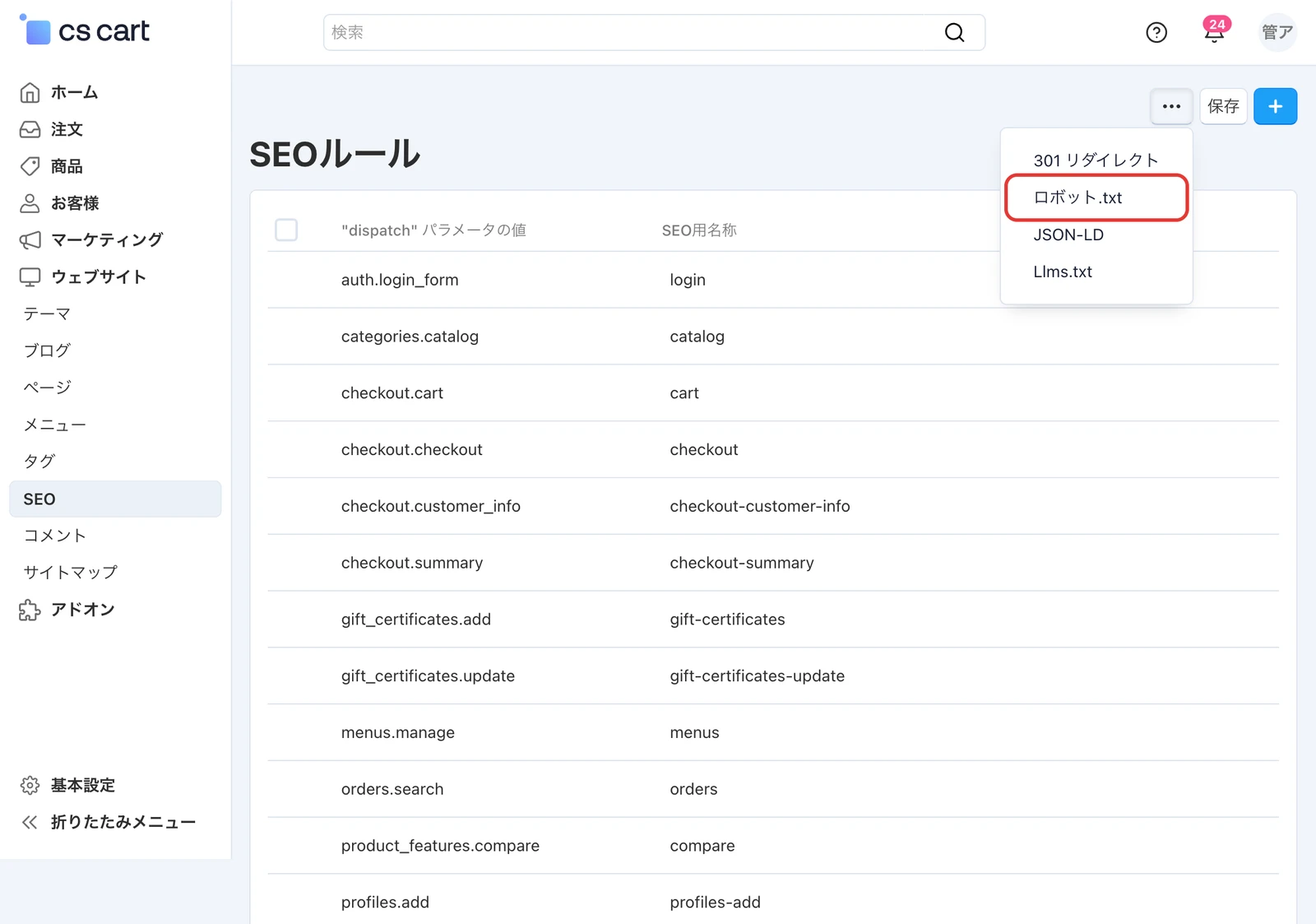Click the blue plus add button
Image resolution: width=1316 pixels, height=924 pixels.
coord(1275,106)
